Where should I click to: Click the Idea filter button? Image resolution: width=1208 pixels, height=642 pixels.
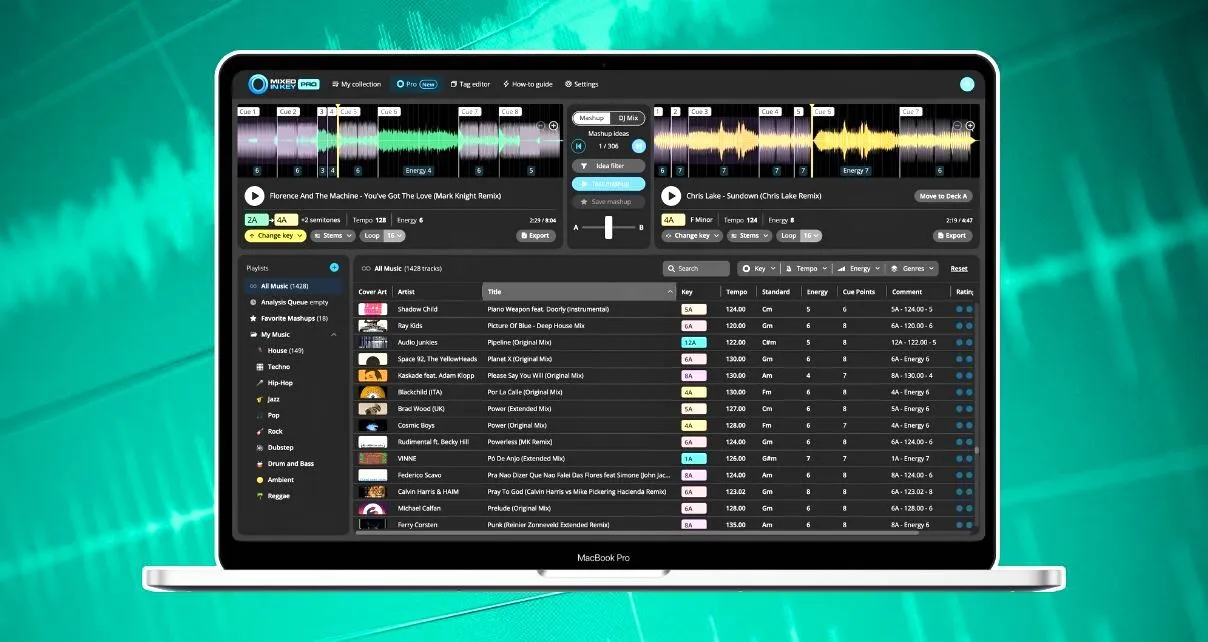(x=608, y=166)
